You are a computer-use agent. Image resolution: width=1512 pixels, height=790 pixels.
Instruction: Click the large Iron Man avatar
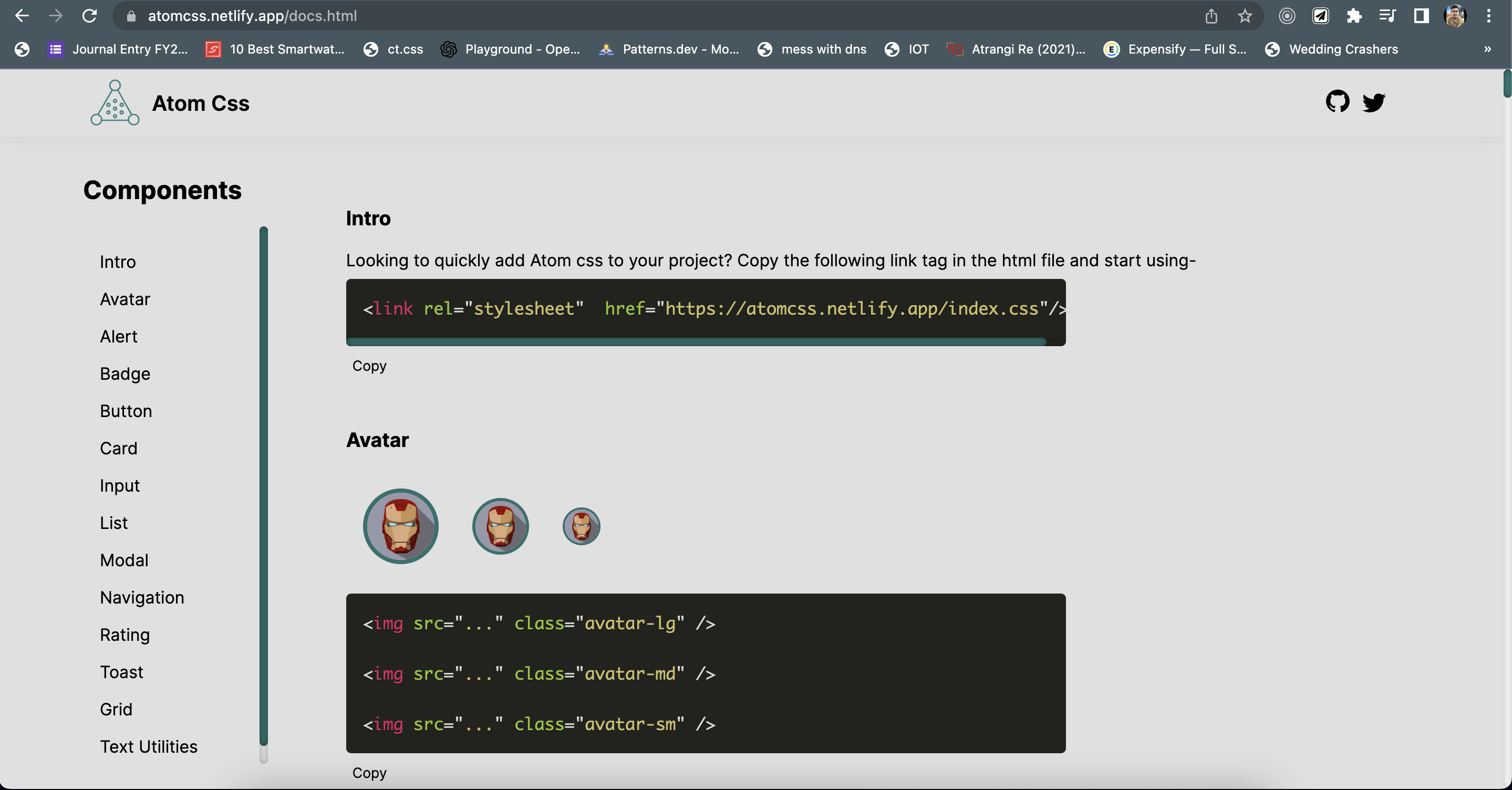[x=401, y=526]
